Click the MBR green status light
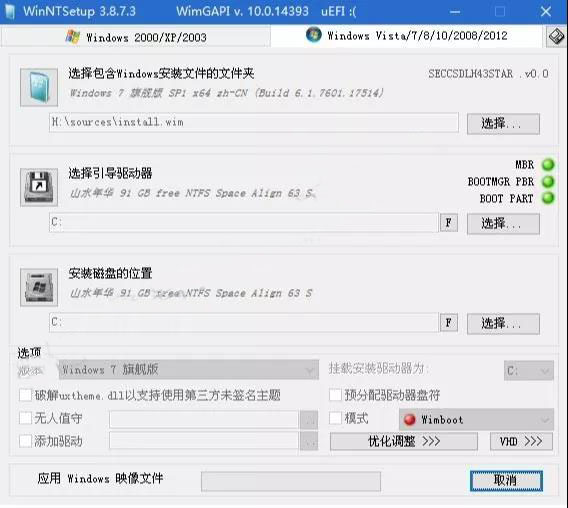 tap(548, 165)
